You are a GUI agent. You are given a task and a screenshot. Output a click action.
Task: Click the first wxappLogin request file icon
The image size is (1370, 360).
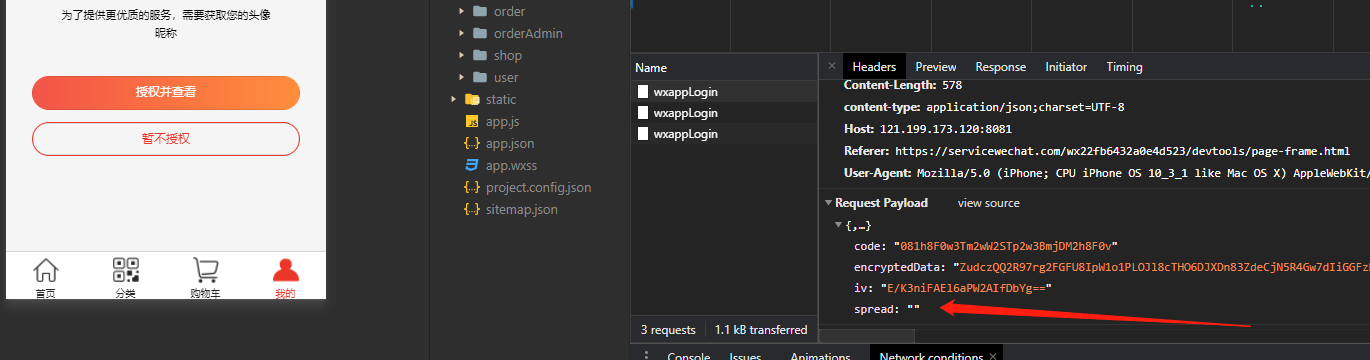(643, 91)
